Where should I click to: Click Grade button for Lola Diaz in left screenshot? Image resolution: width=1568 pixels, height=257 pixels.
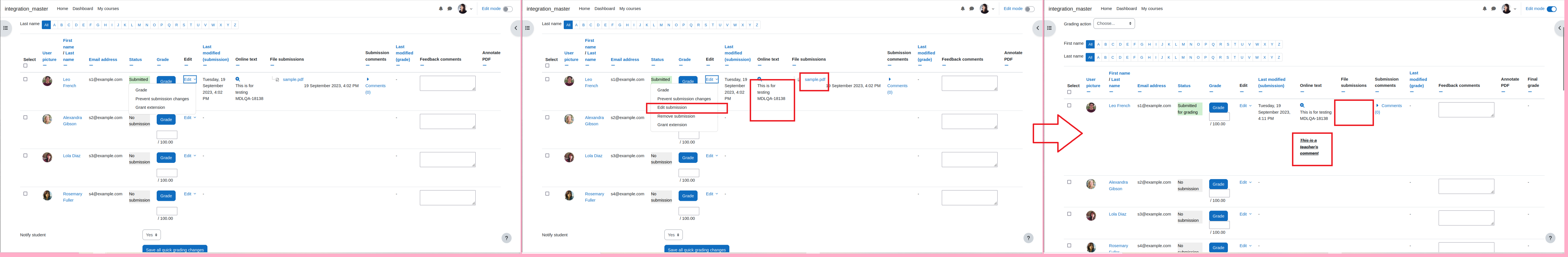(166, 158)
